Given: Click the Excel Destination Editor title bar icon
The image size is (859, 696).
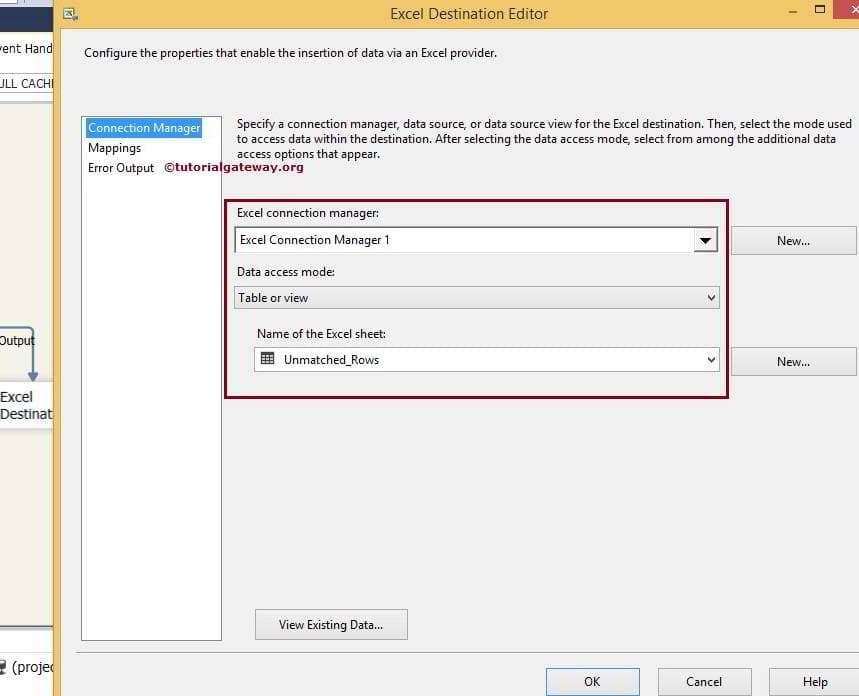Looking at the screenshot, I should [69, 12].
